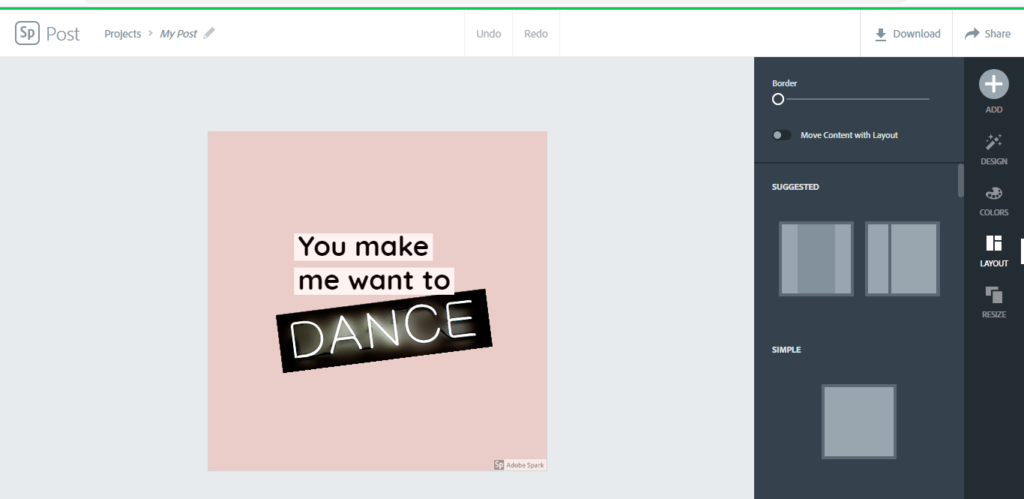Click the LAYOUT label in sidebar

(993, 264)
